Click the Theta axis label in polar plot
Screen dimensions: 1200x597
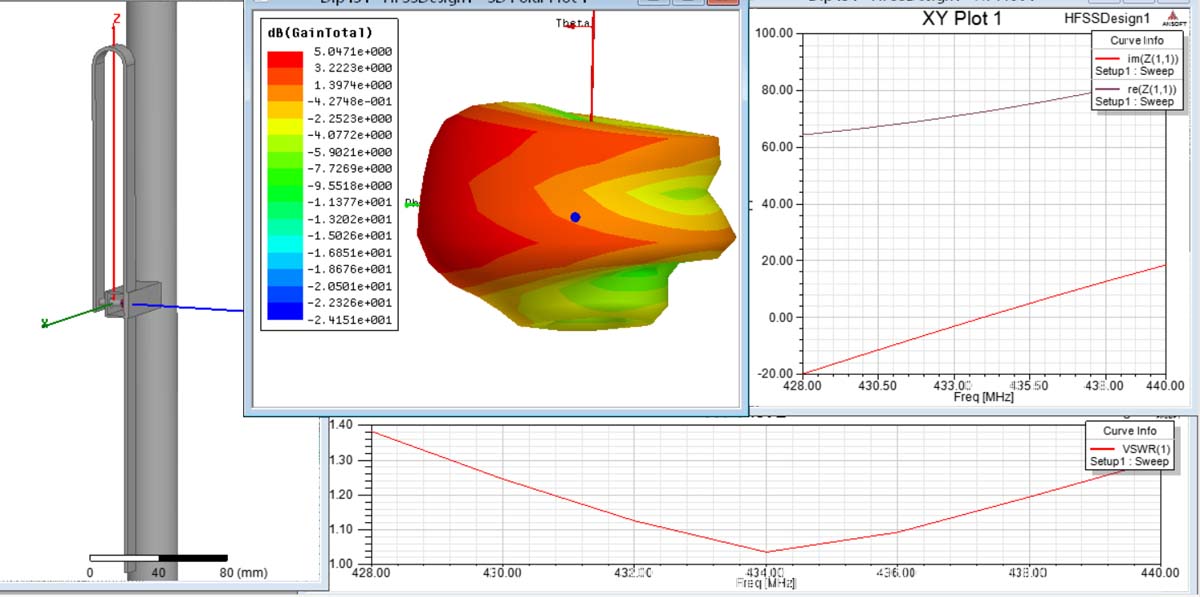point(574,24)
